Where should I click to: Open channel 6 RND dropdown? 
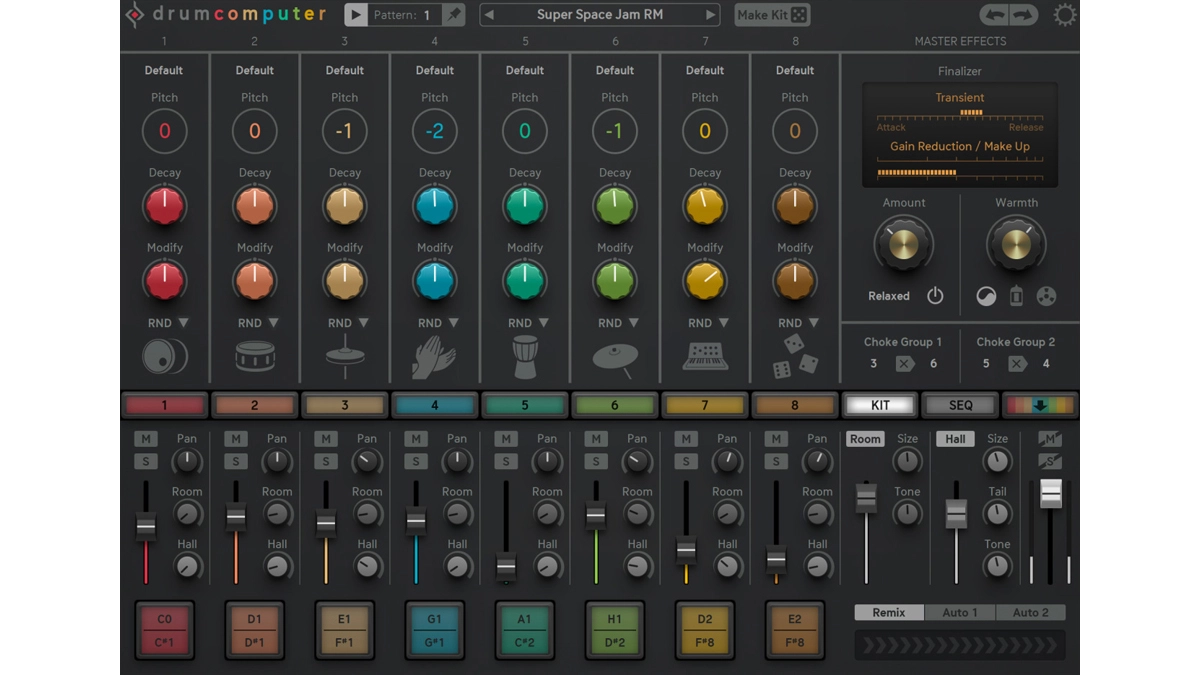(618, 323)
